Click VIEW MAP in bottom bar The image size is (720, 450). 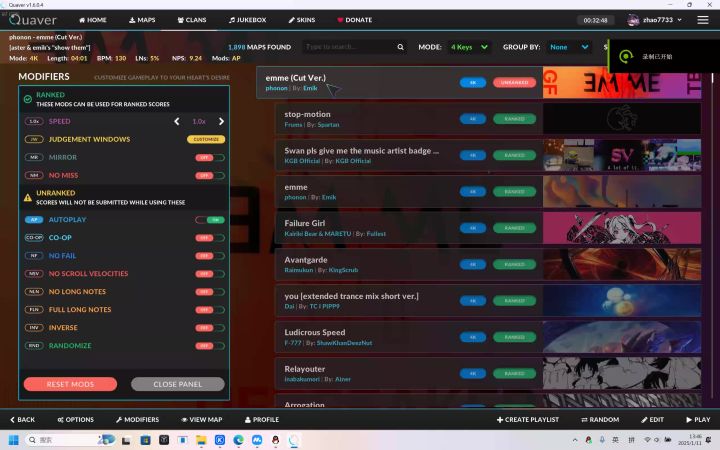202,419
